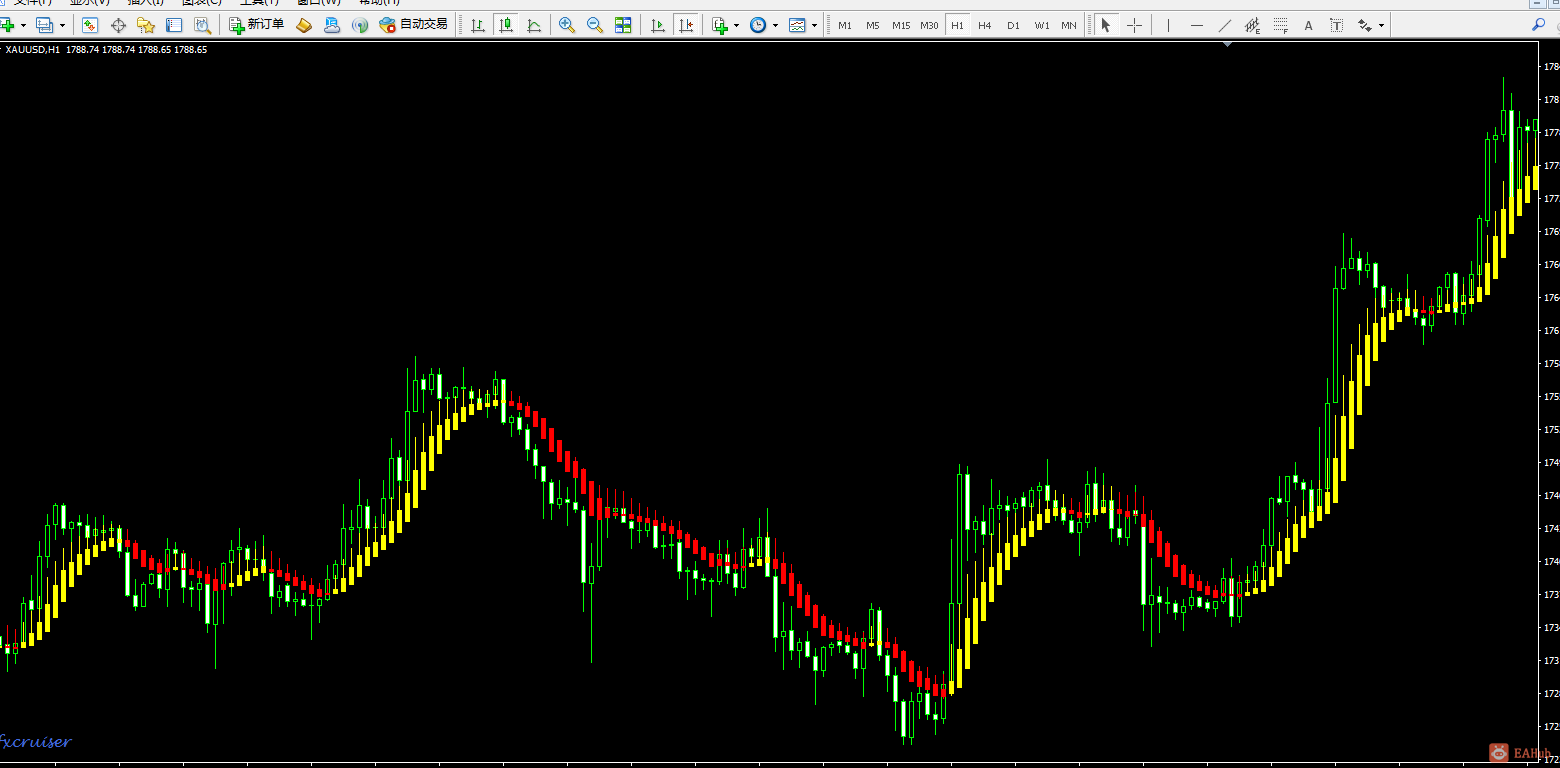
Task: Draw a vertical line on the chart
Action: (x=1168, y=25)
